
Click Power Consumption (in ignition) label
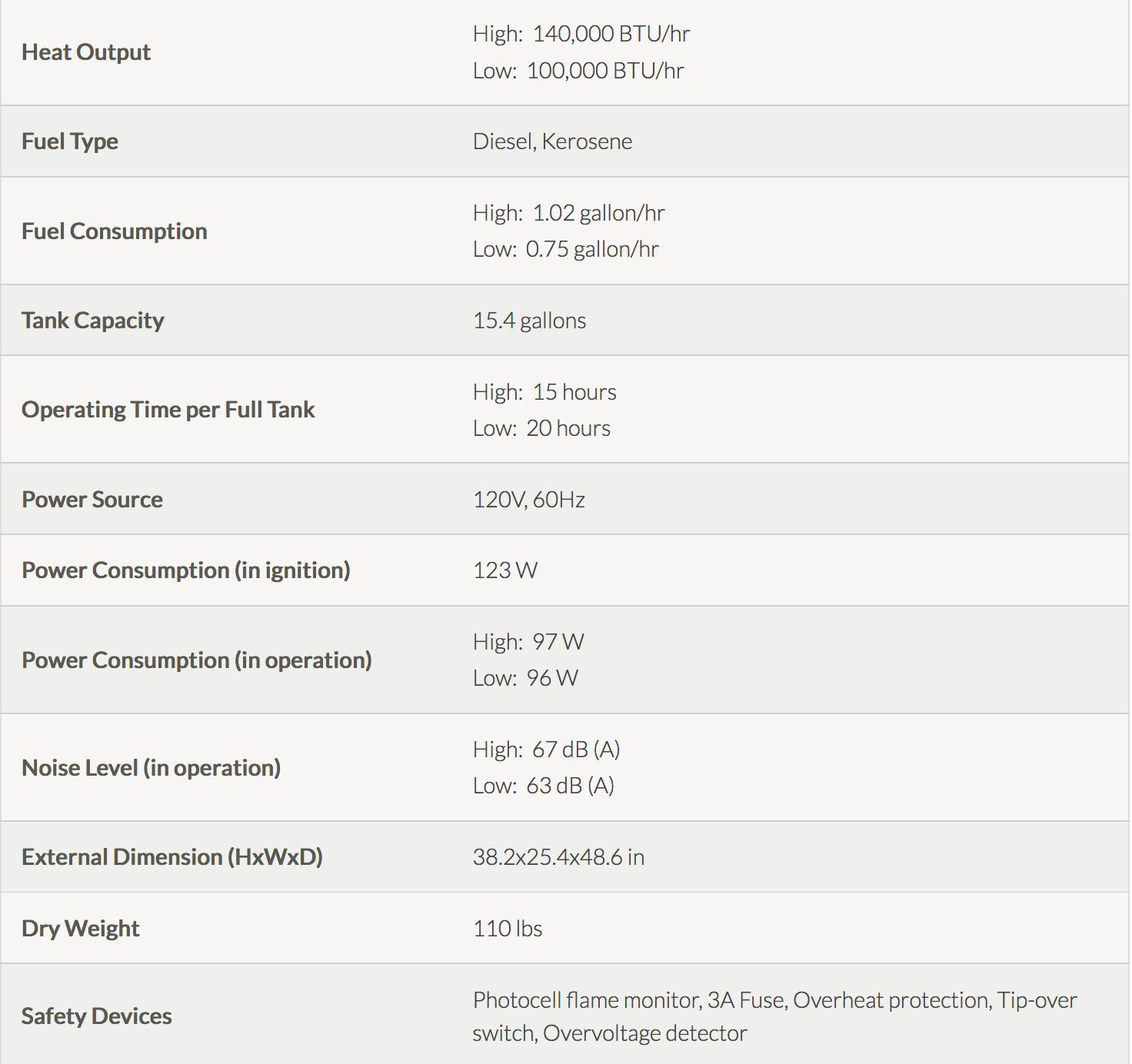[x=186, y=570]
